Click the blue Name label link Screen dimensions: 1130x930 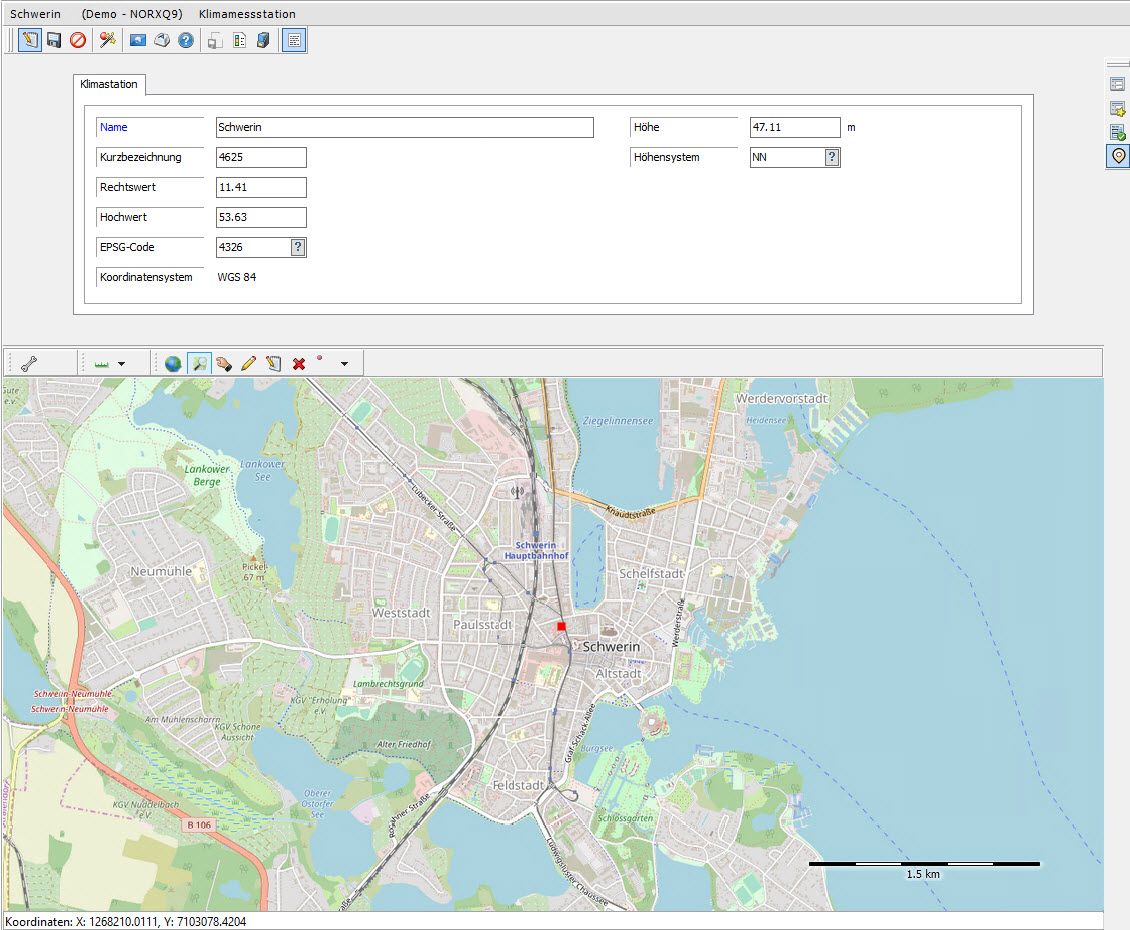point(114,128)
